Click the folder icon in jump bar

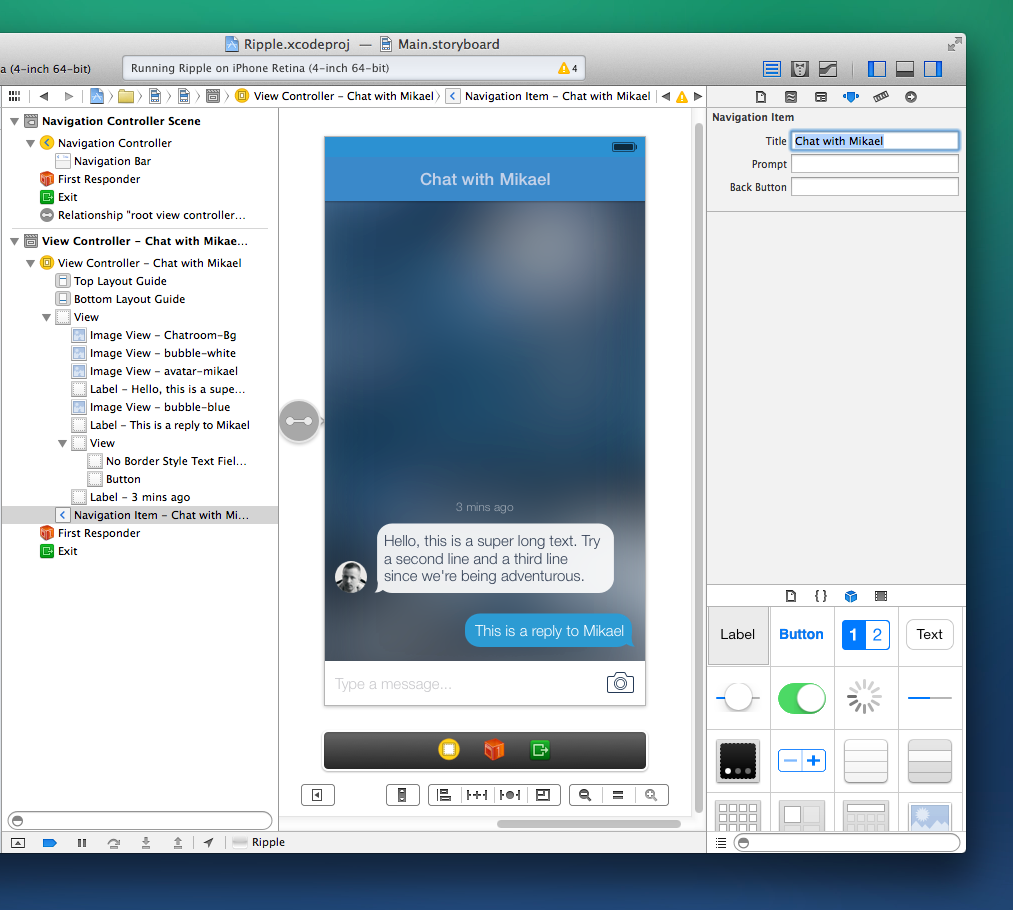click(126, 97)
